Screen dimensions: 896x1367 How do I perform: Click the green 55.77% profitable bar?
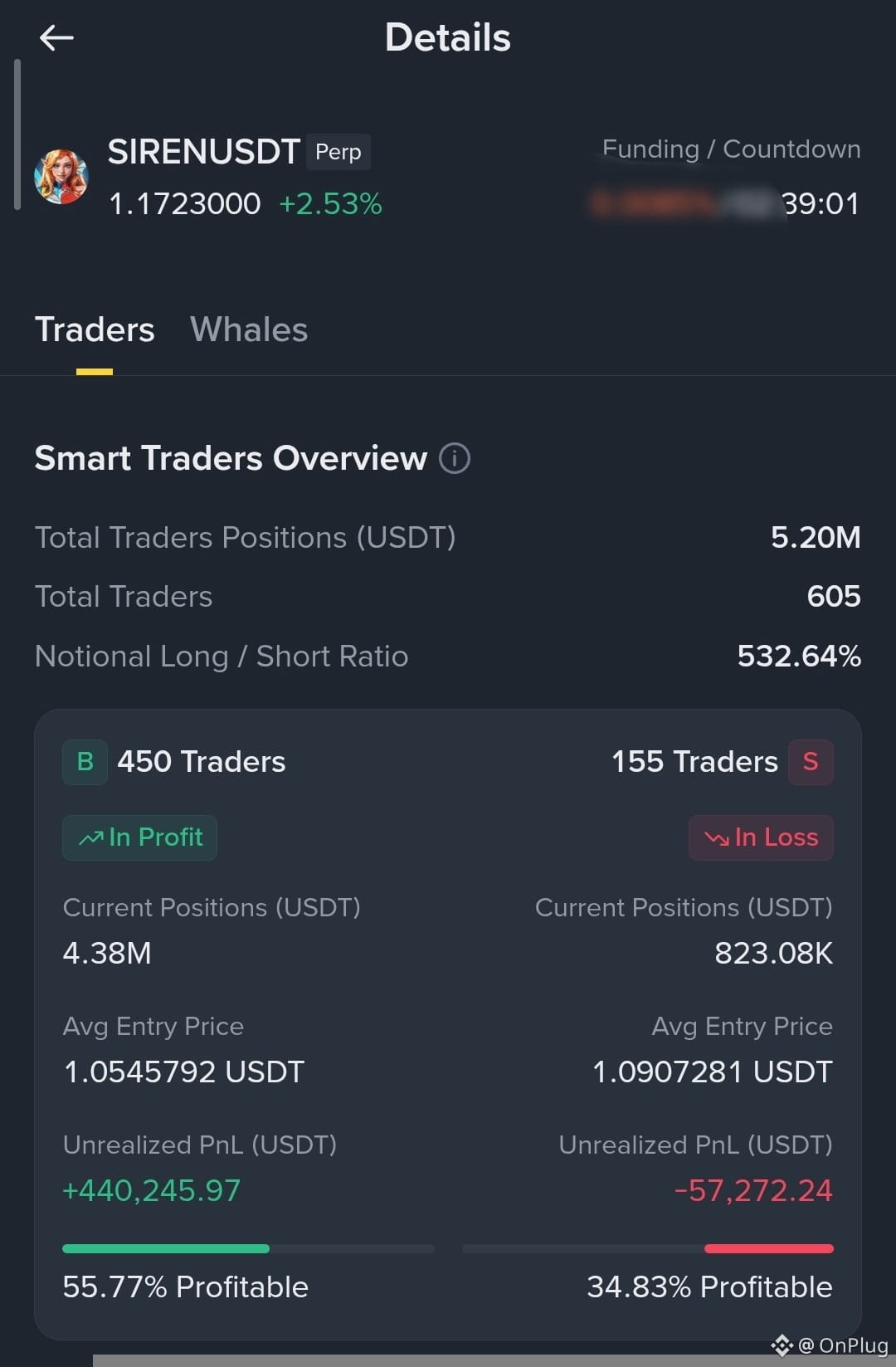click(x=166, y=1248)
